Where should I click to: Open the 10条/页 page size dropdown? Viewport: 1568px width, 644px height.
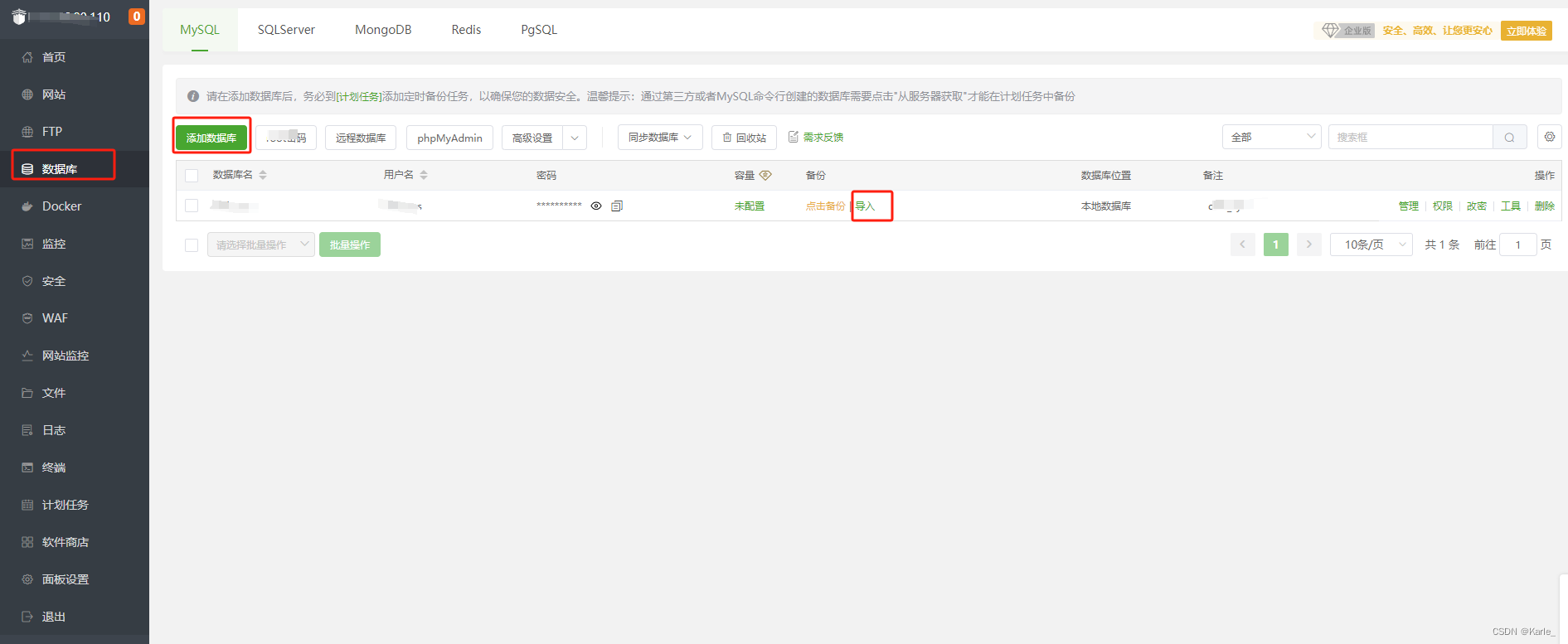pos(1371,245)
